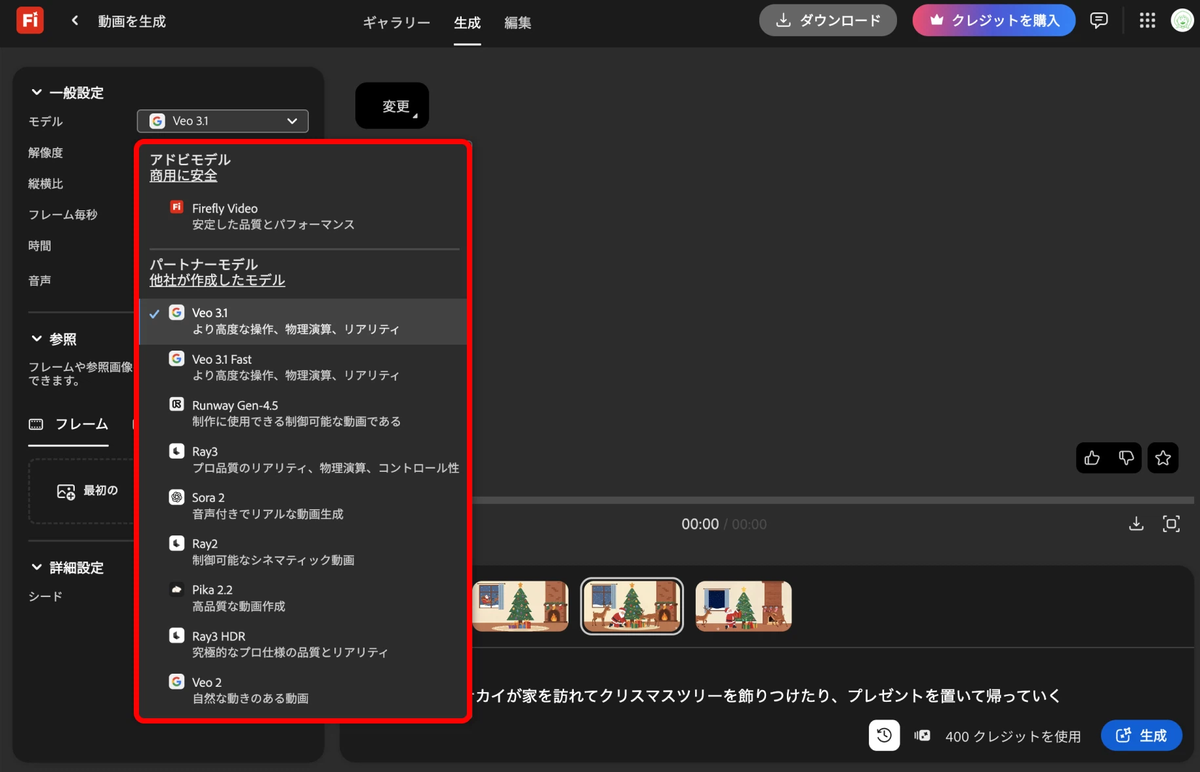Select the Ray3 HDR model
This screenshot has height=772, width=1200.
303,644
